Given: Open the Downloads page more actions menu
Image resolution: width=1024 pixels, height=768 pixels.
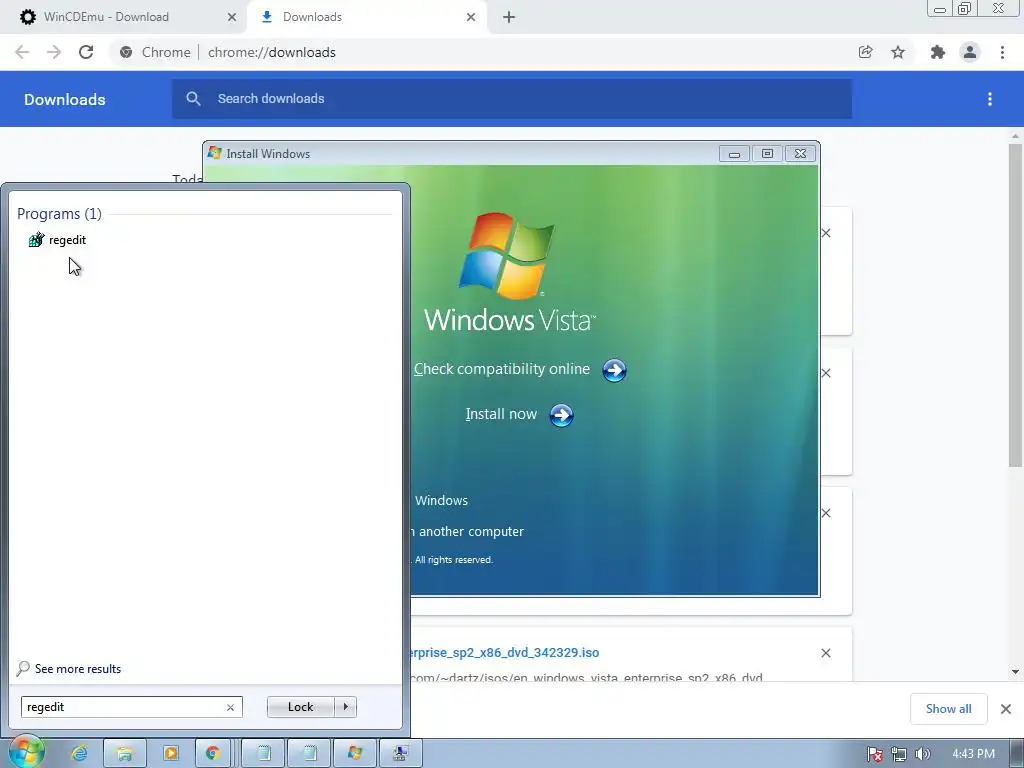Looking at the screenshot, I should (x=990, y=99).
